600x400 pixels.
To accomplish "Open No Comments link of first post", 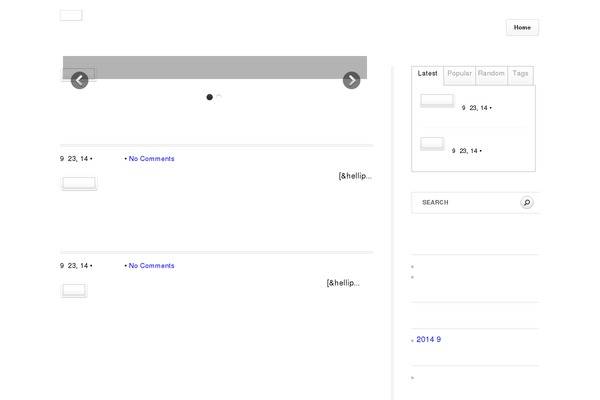I will click(152, 158).
